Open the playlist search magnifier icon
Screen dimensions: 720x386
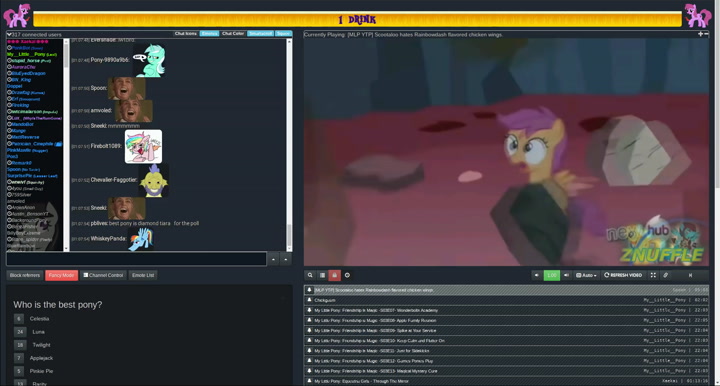click(x=310, y=275)
